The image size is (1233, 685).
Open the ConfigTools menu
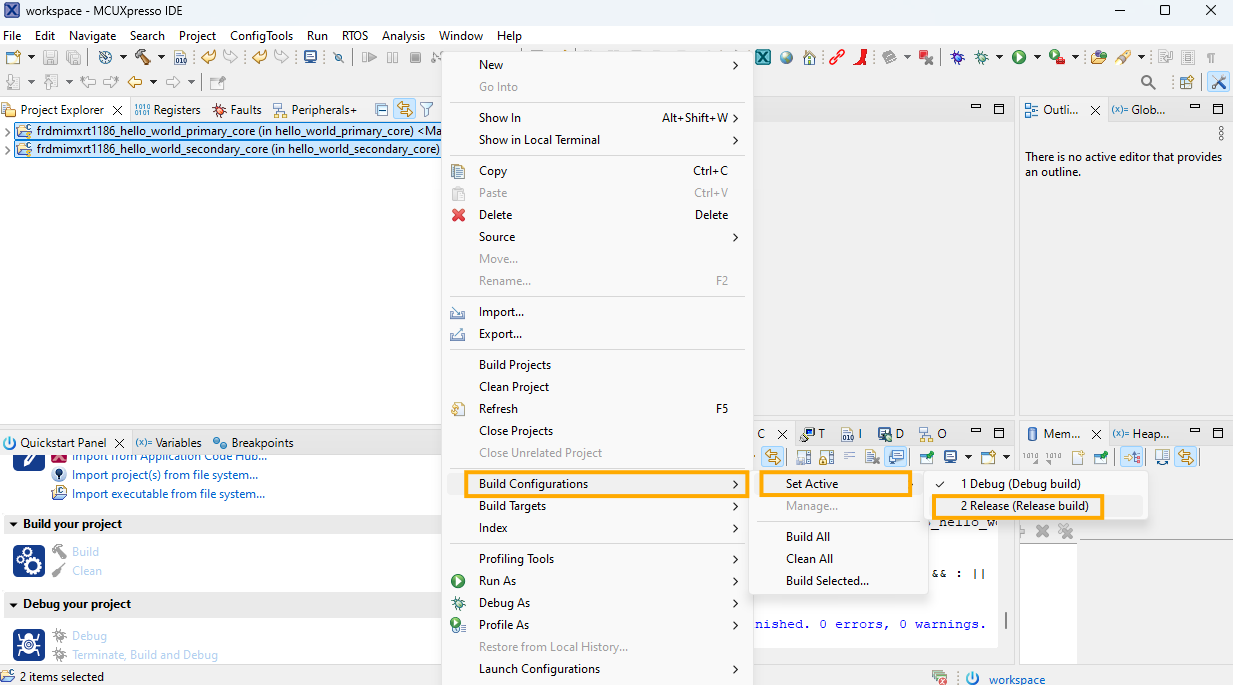[x=261, y=36]
